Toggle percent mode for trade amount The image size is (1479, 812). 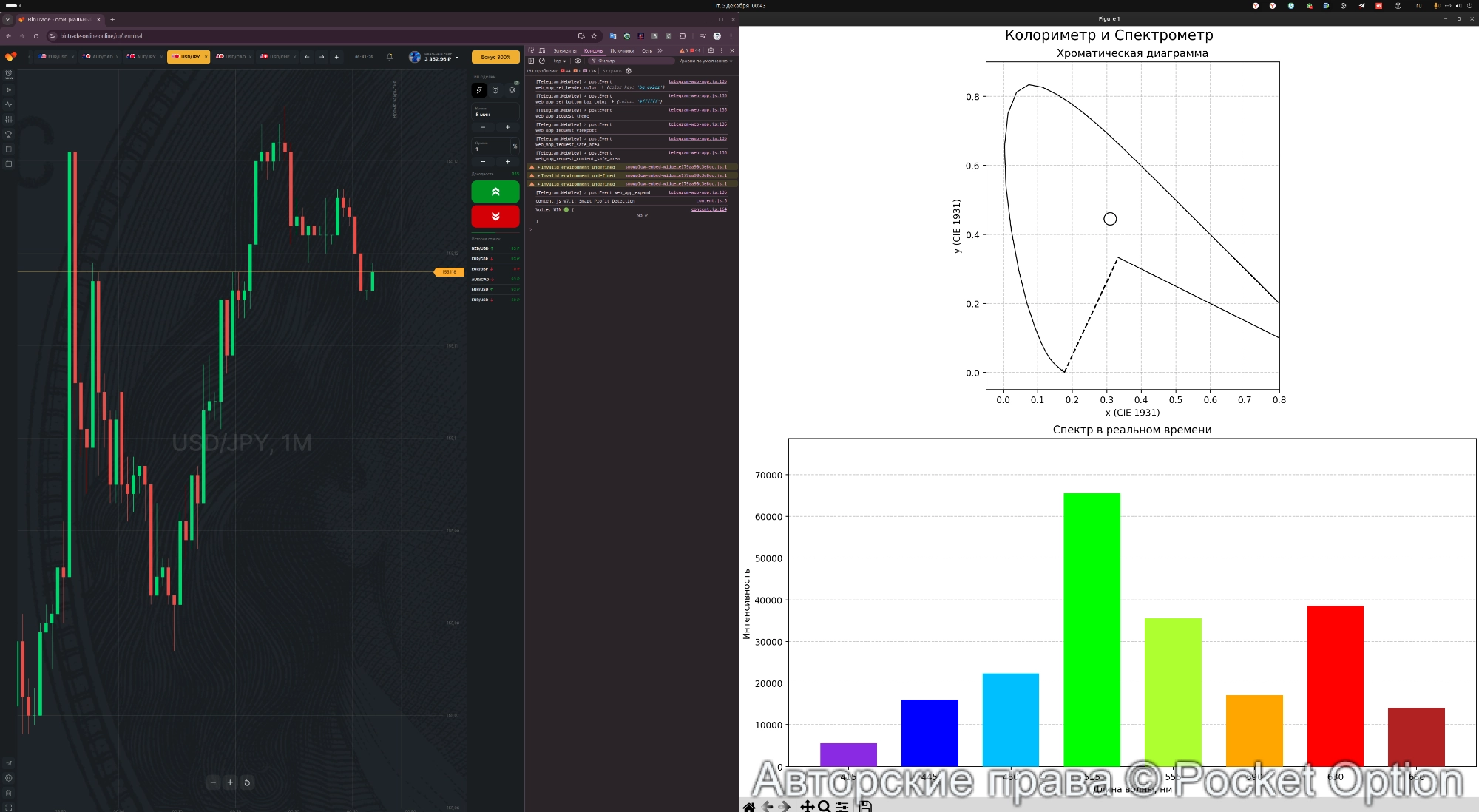click(515, 146)
